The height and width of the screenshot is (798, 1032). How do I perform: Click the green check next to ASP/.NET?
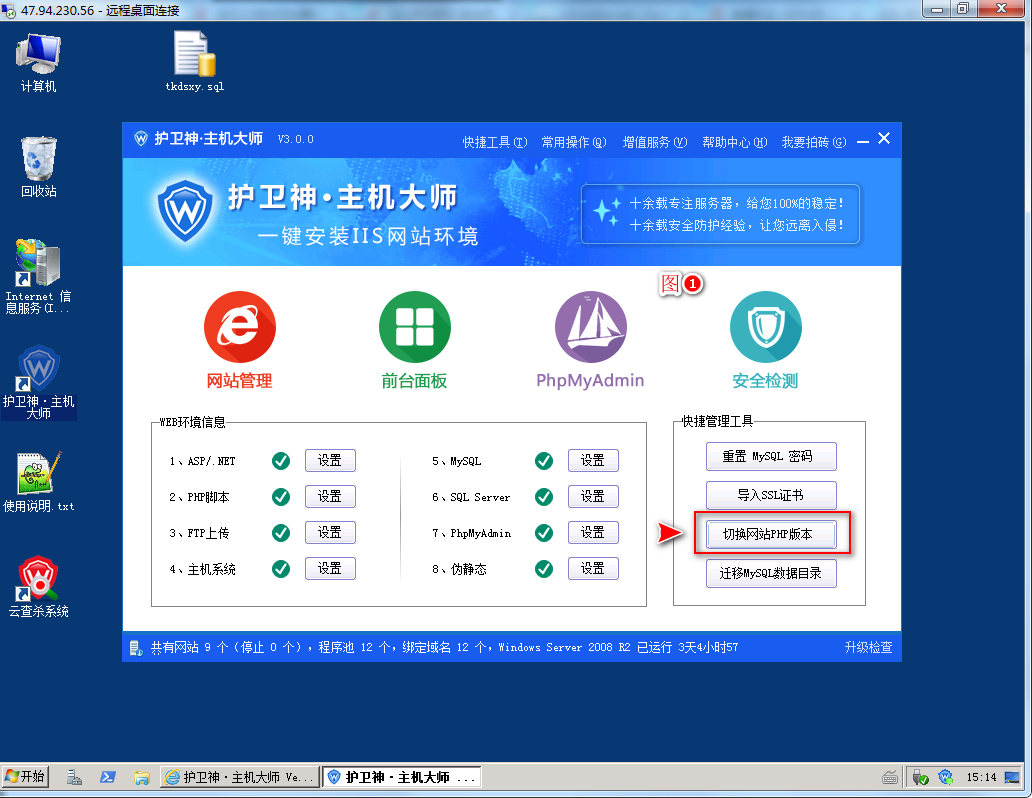pyautogui.click(x=281, y=461)
